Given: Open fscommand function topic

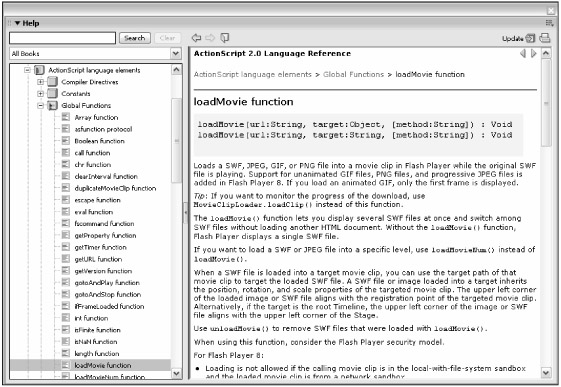Looking at the screenshot, I should (x=104, y=224).
